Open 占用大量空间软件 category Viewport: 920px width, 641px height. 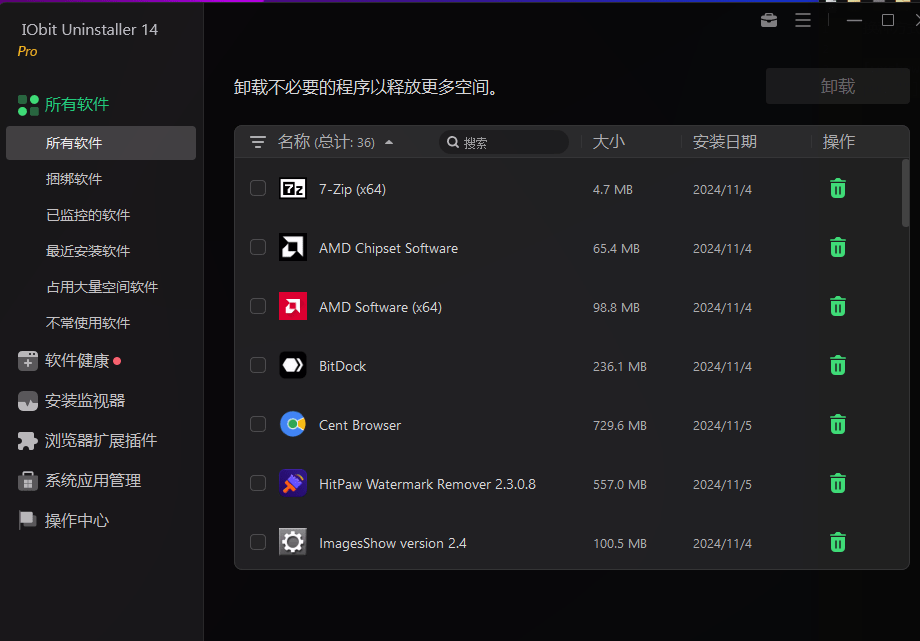pyautogui.click(x=102, y=287)
